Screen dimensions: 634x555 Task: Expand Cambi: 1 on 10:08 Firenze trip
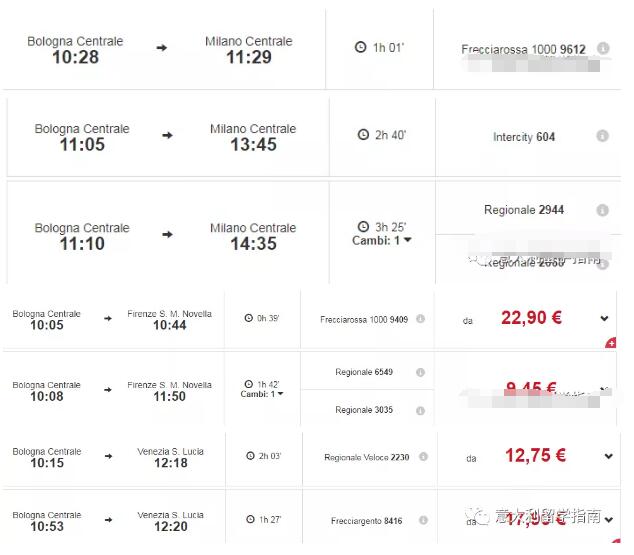[x=262, y=394]
